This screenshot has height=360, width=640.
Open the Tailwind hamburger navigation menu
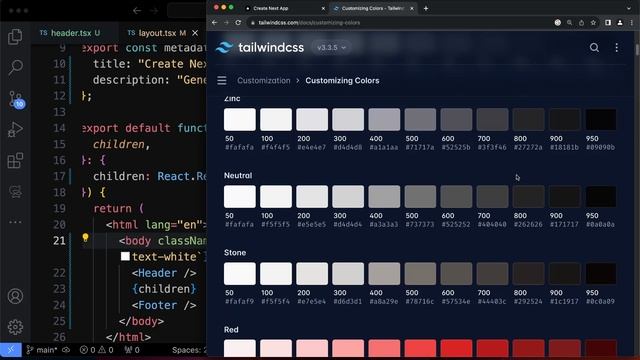(x=222, y=80)
